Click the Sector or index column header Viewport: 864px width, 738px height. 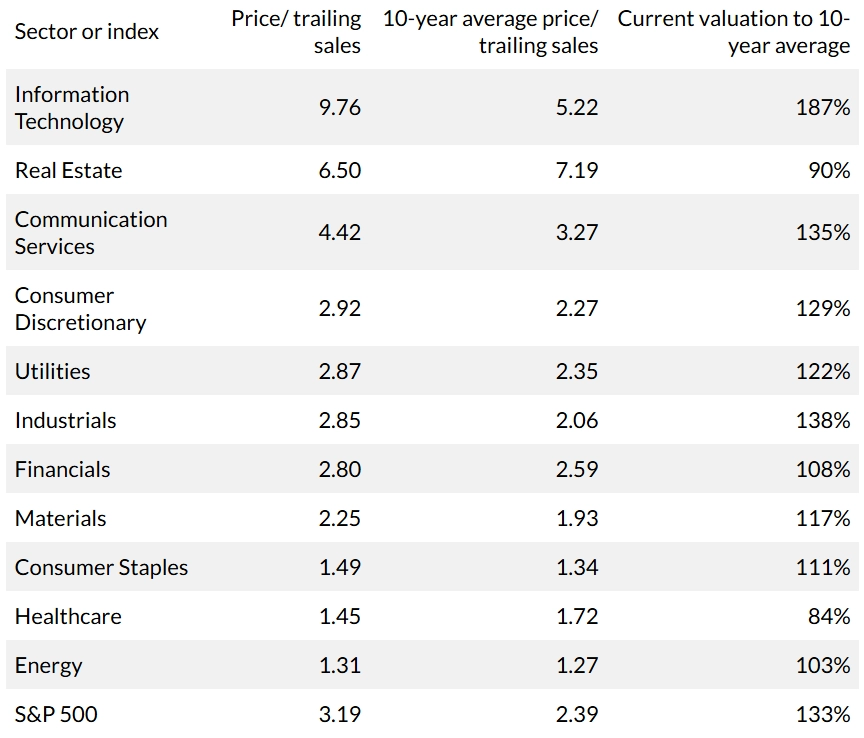[87, 32]
